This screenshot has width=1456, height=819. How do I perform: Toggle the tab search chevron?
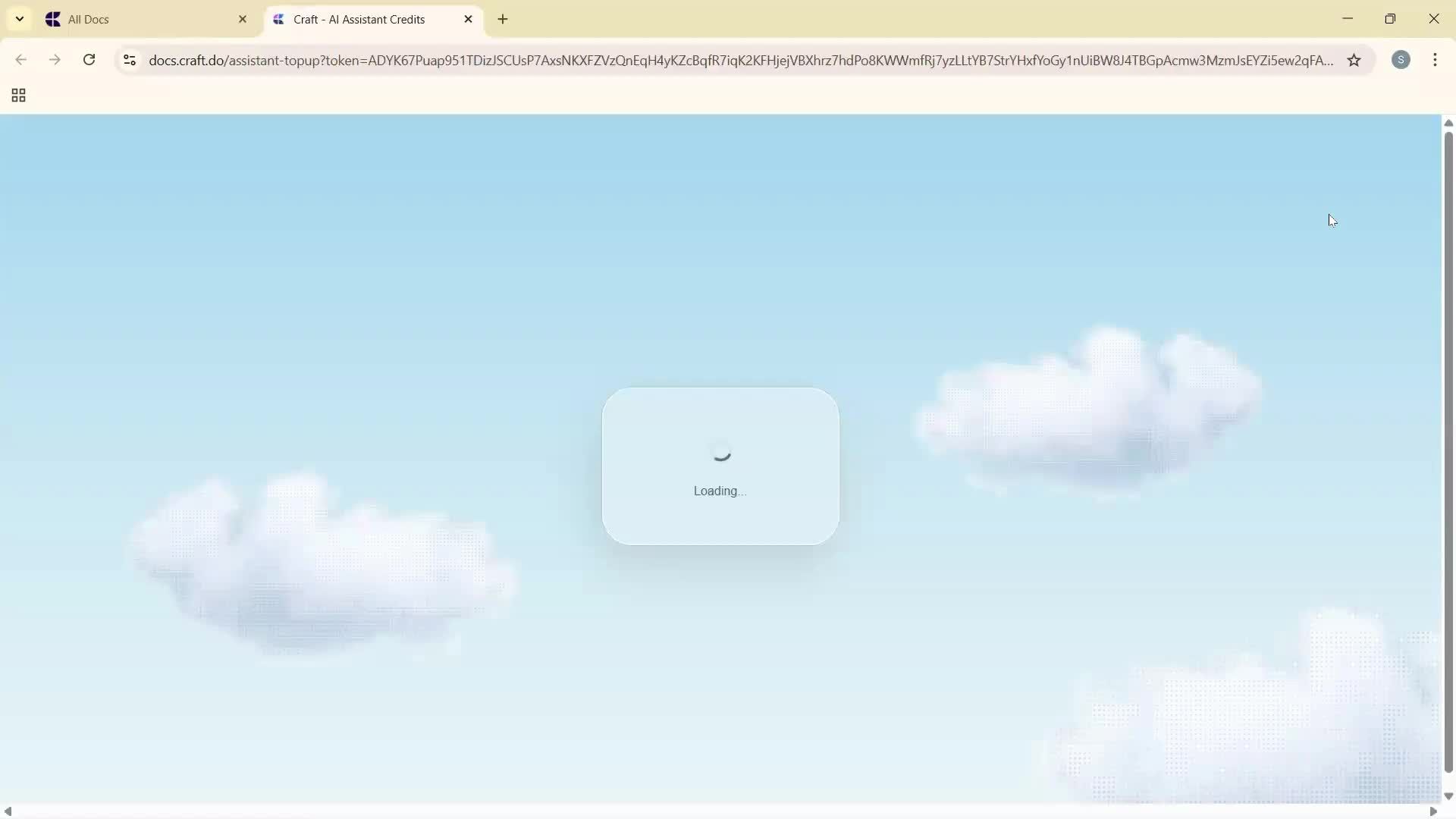(19, 19)
